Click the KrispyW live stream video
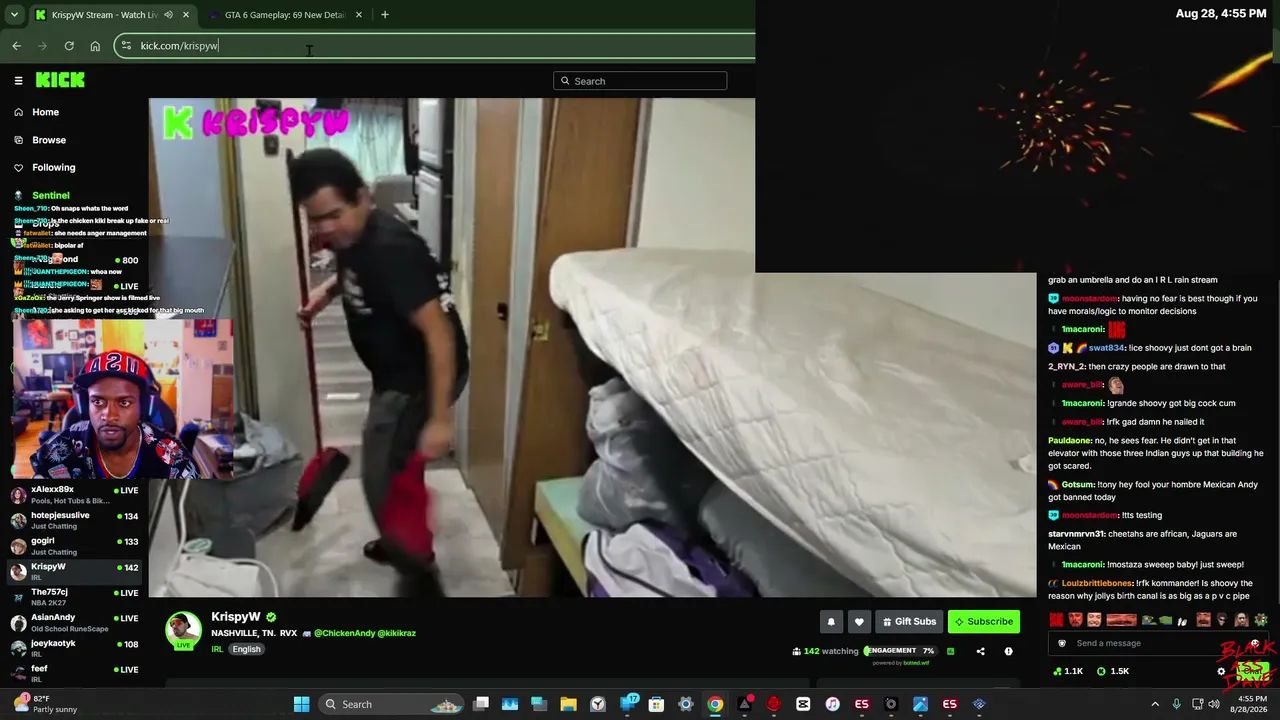The width and height of the screenshot is (1280, 720). tap(592, 347)
